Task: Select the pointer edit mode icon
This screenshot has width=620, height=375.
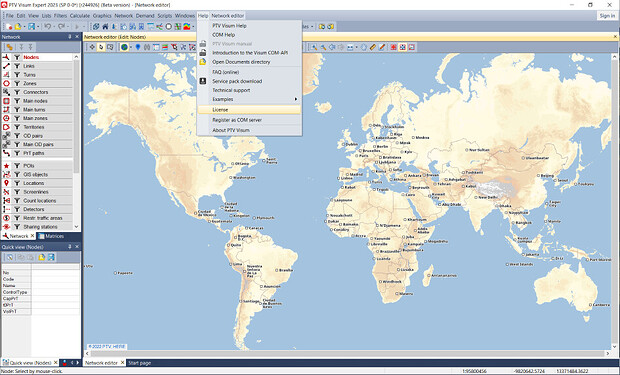Action: coord(101,47)
